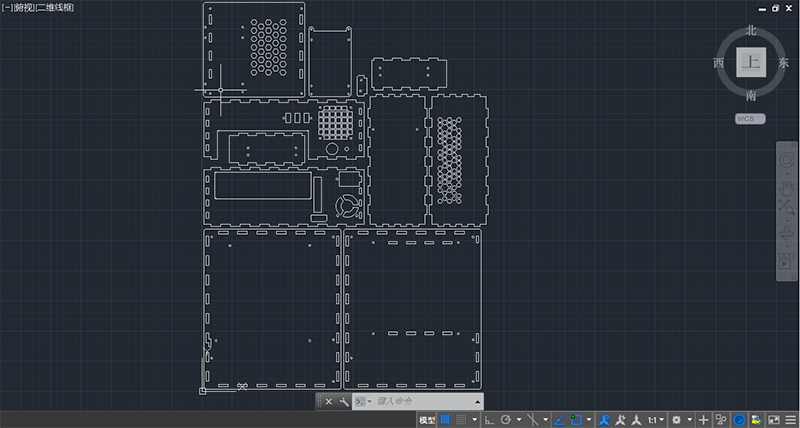Click navigation bar steering wheel icon

click(787, 161)
